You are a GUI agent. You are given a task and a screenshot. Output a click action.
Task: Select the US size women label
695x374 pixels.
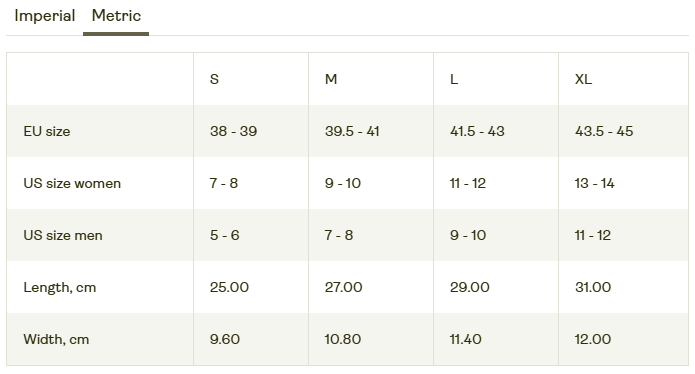click(x=72, y=183)
